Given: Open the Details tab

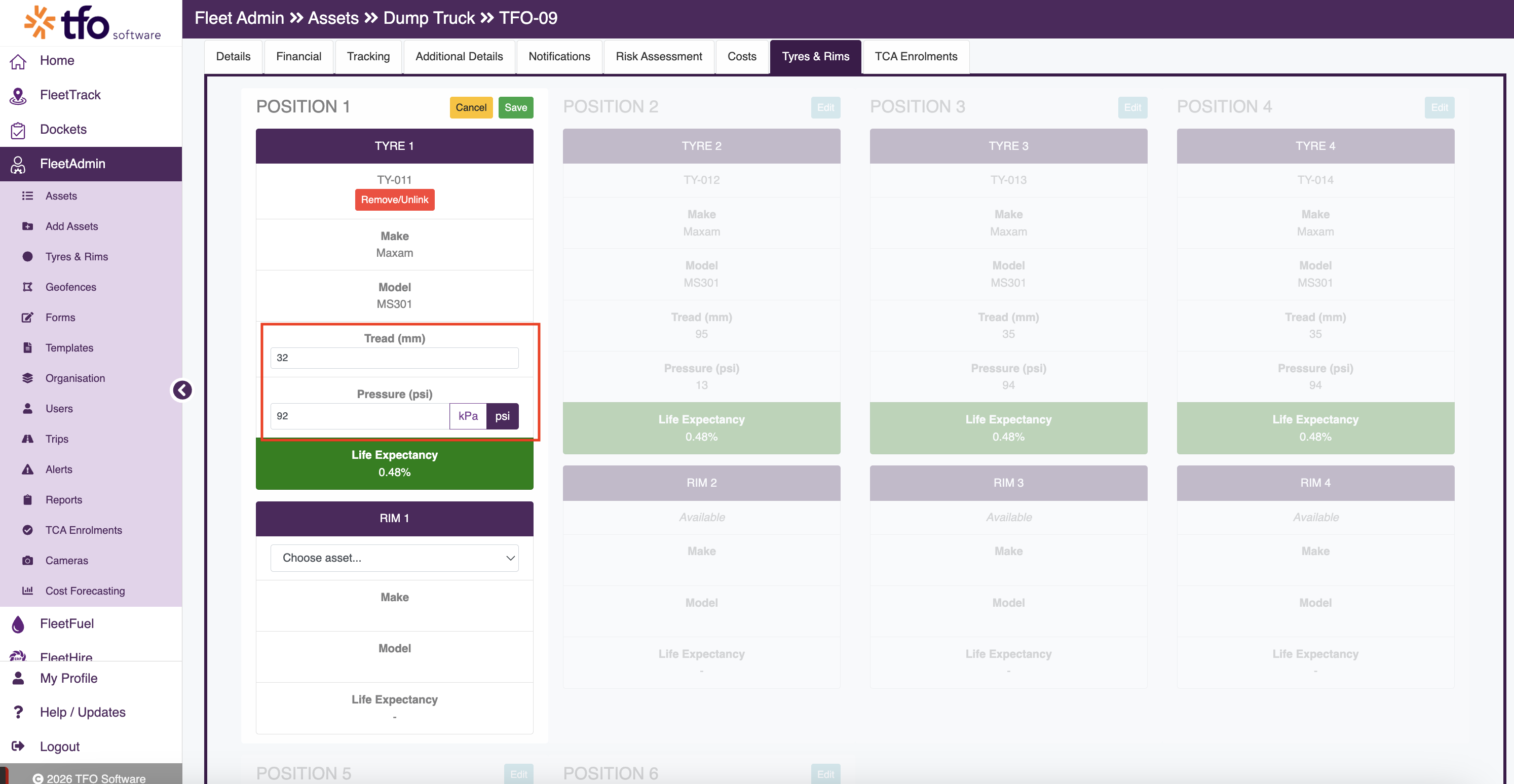Looking at the screenshot, I should 233,57.
